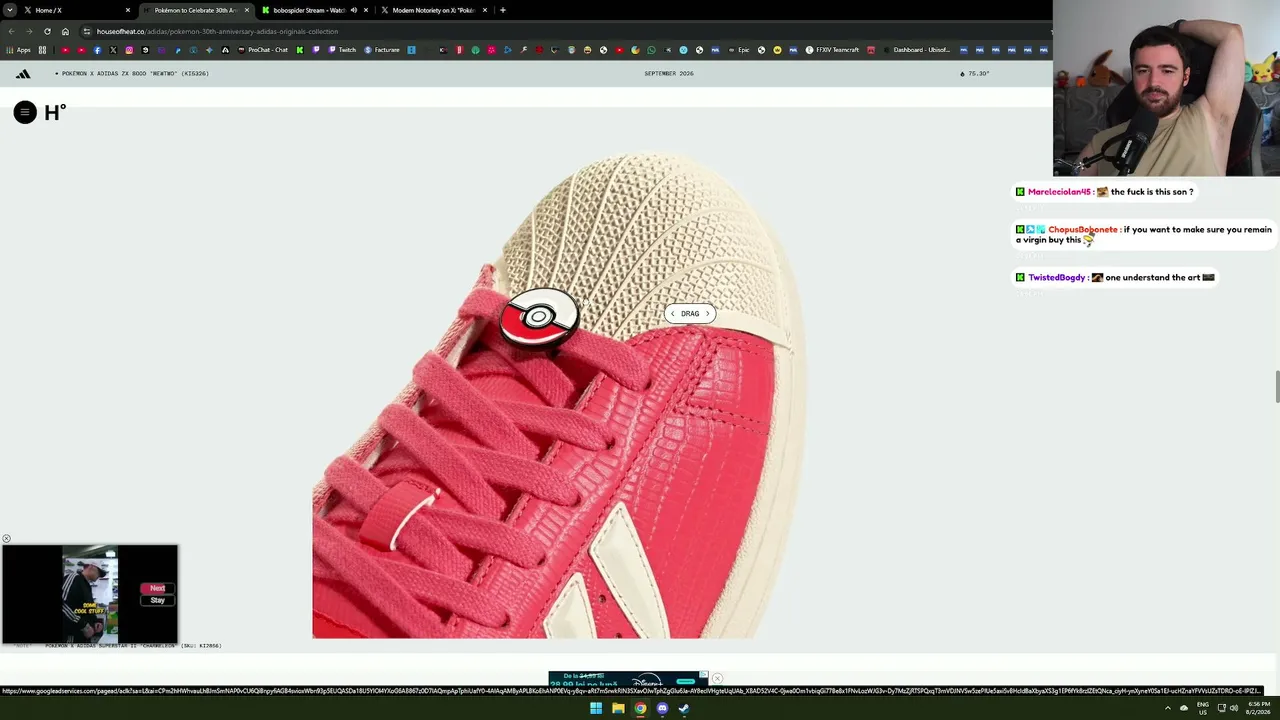Rotate shoe left with DRAG left arrow

[673, 314]
